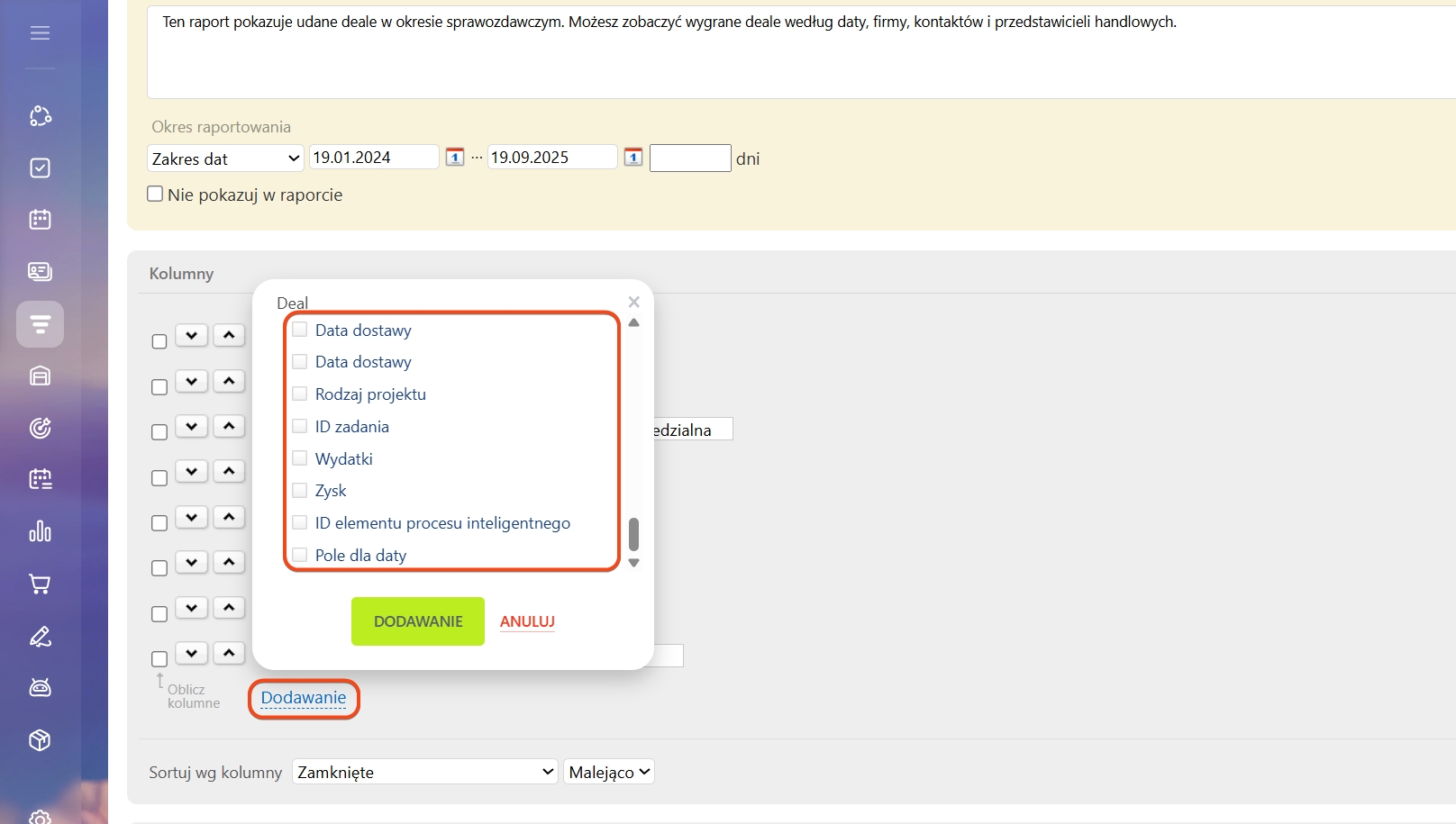Screen dimensions: 1456x824
Task: Expand the 'Zakres dat' period dropdown
Action: [x=225, y=158]
